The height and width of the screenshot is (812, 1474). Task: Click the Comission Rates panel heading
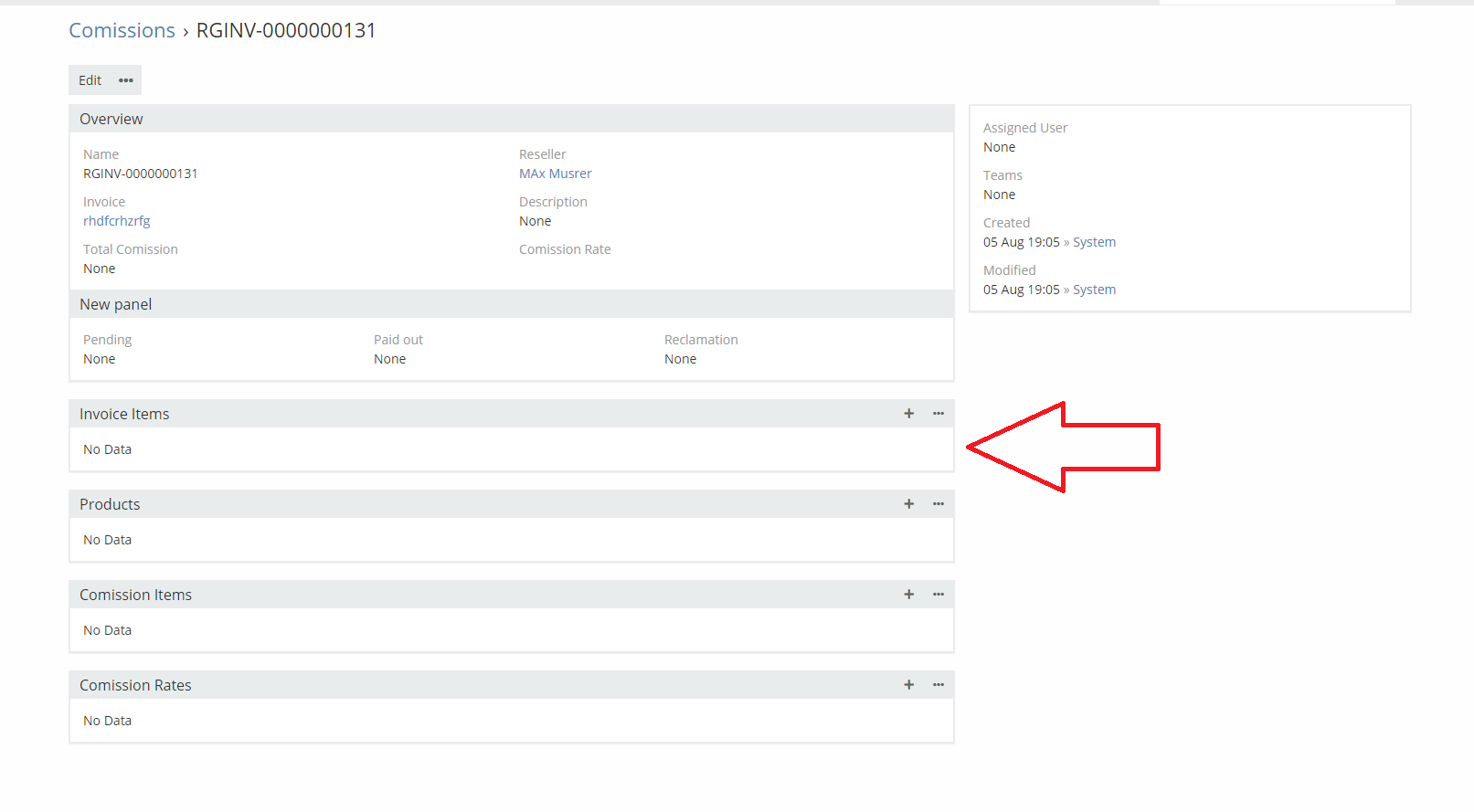[x=135, y=685]
